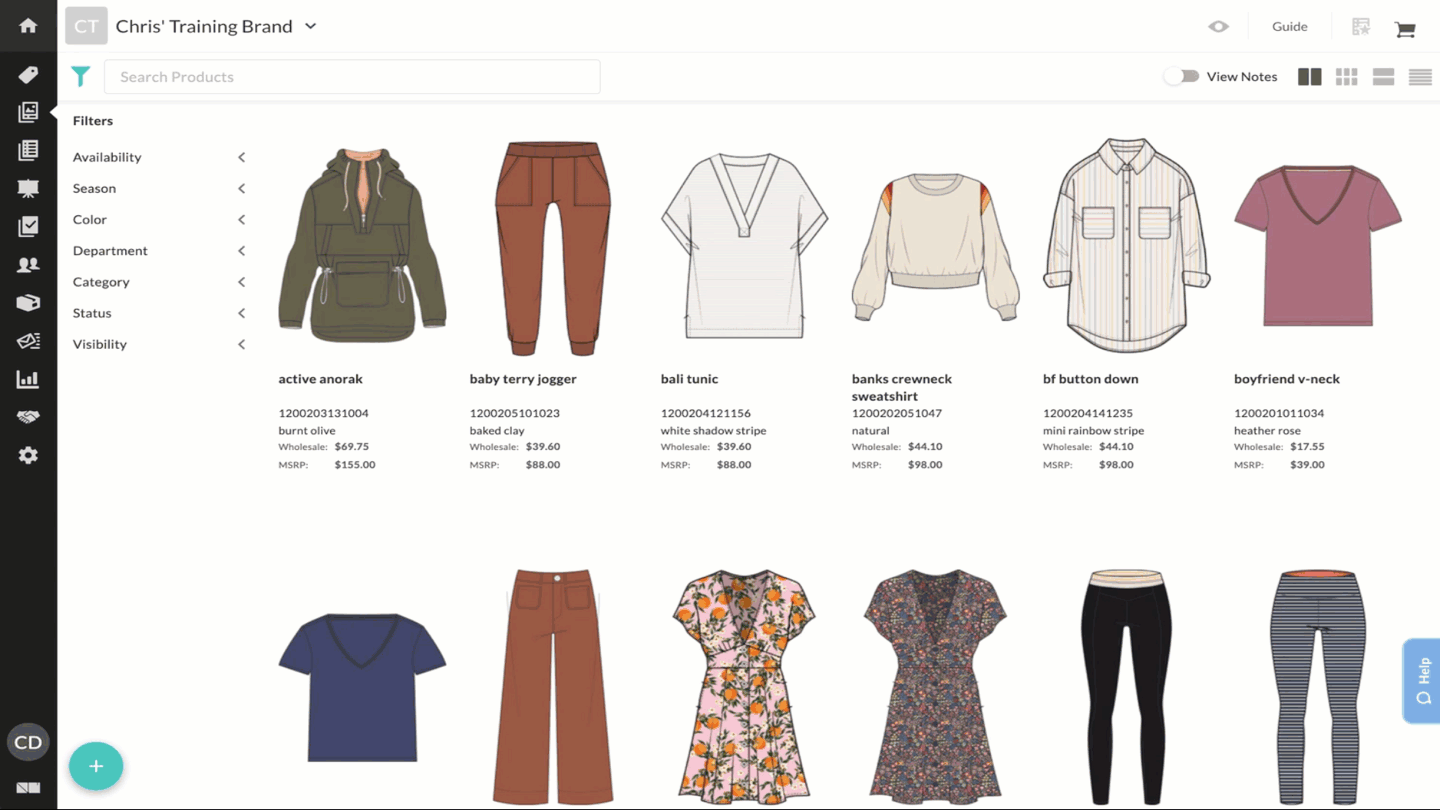Click the eye preview icon
This screenshot has height=810, width=1440.
1218,27
